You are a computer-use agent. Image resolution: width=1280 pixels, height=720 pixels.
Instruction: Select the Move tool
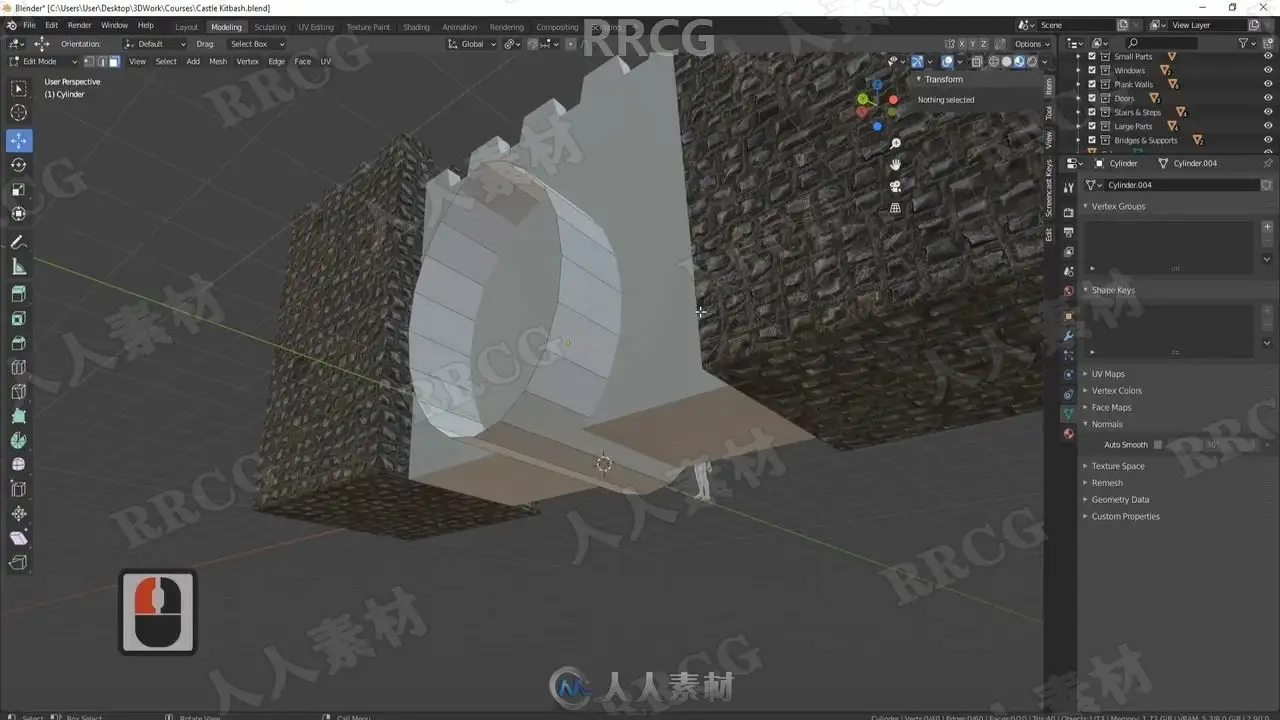point(19,141)
